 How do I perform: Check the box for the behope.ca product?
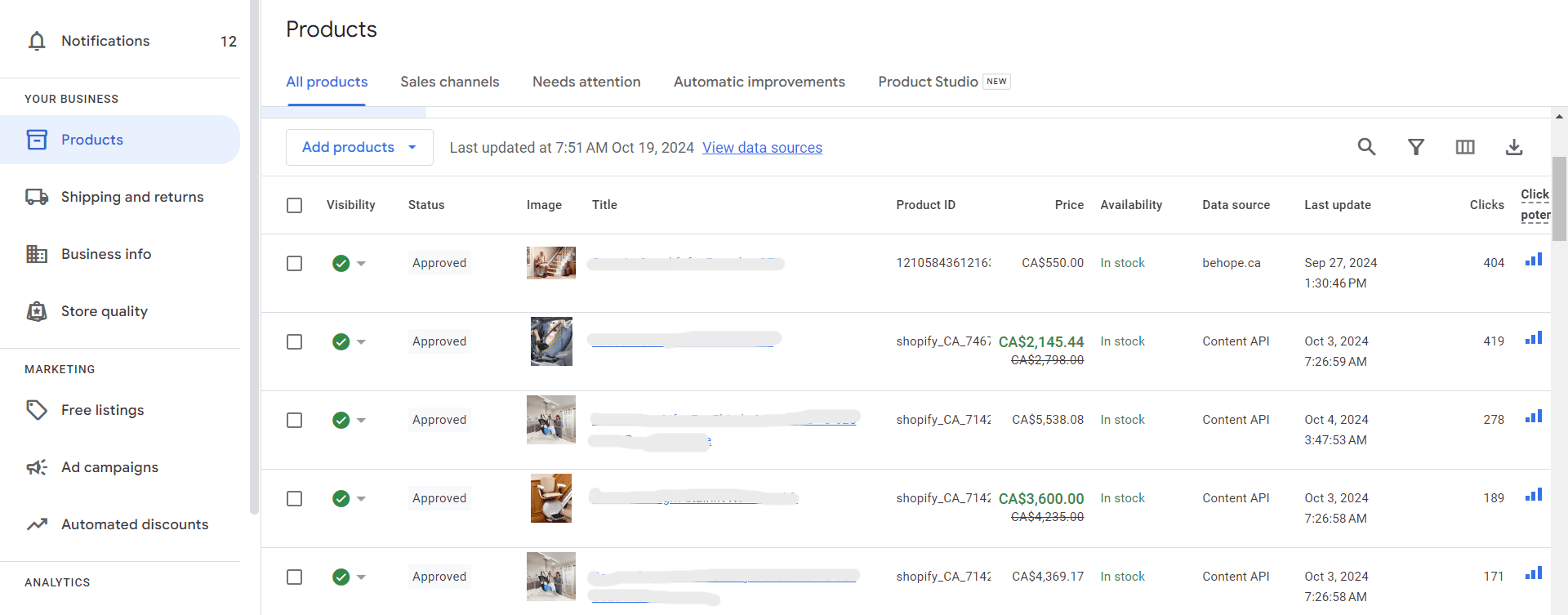[x=295, y=263]
